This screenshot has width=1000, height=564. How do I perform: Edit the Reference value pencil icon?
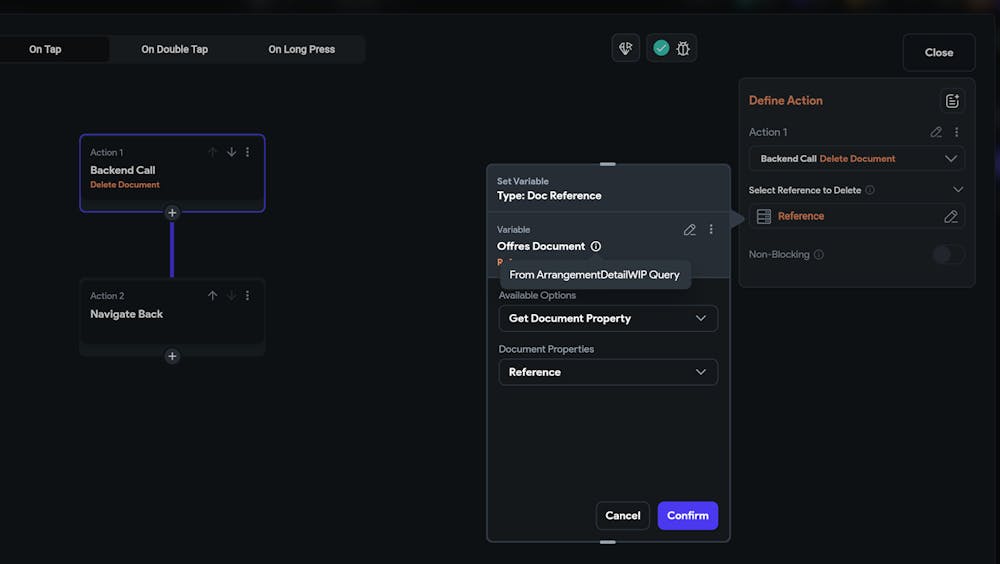[951, 216]
